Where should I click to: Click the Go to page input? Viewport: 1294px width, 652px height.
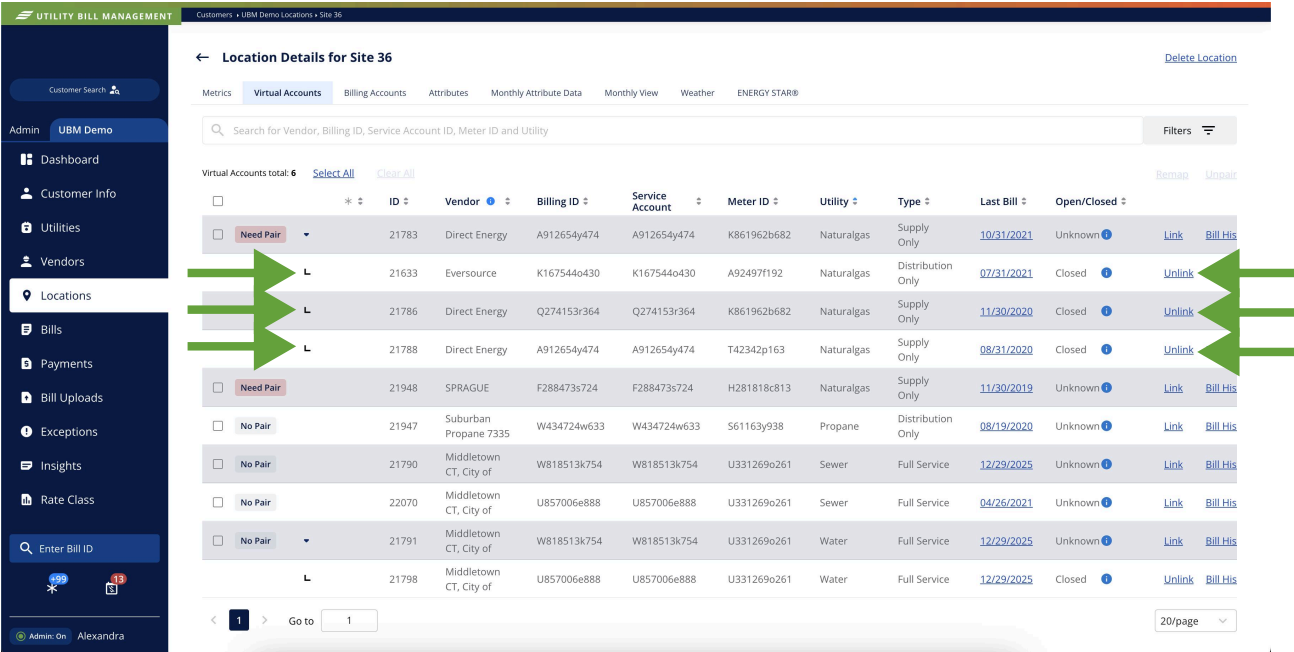click(x=349, y=621)
